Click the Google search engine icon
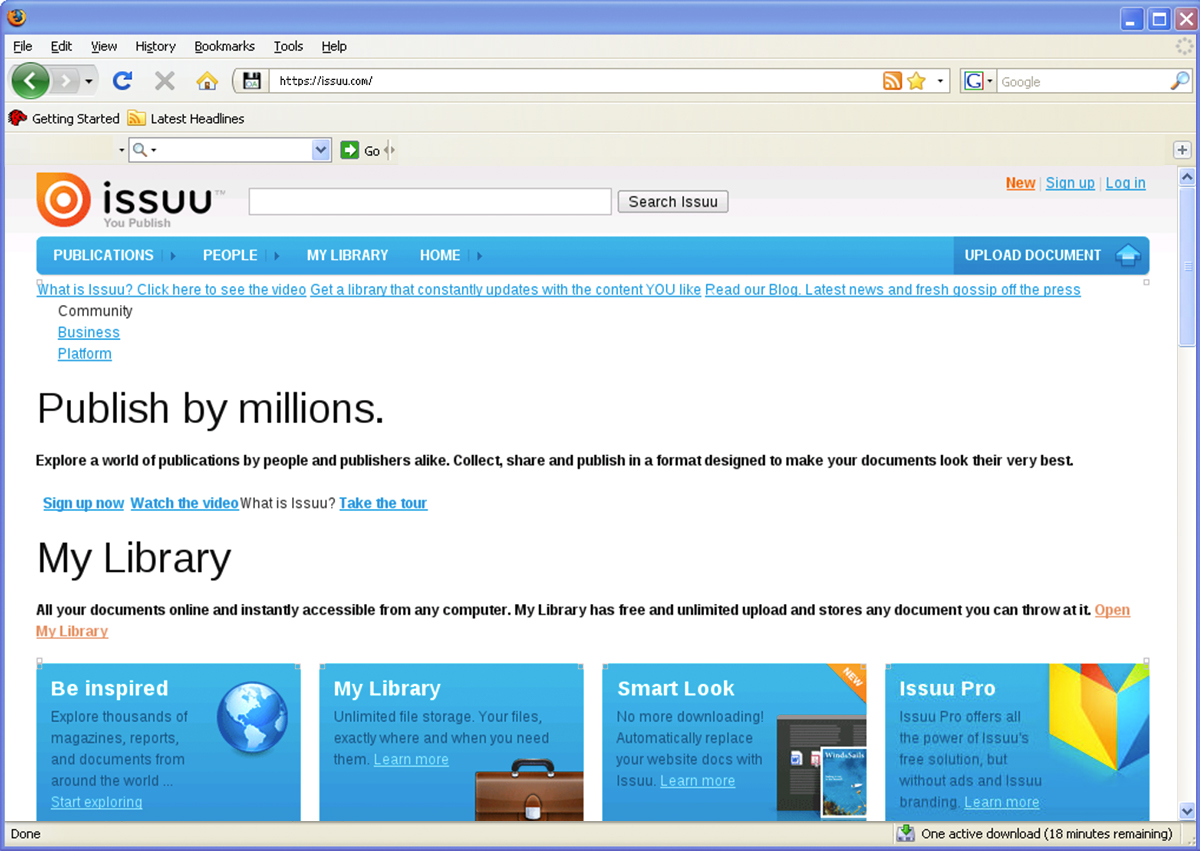This screenshot has width=1200, height=851. [x=973, y=81]
